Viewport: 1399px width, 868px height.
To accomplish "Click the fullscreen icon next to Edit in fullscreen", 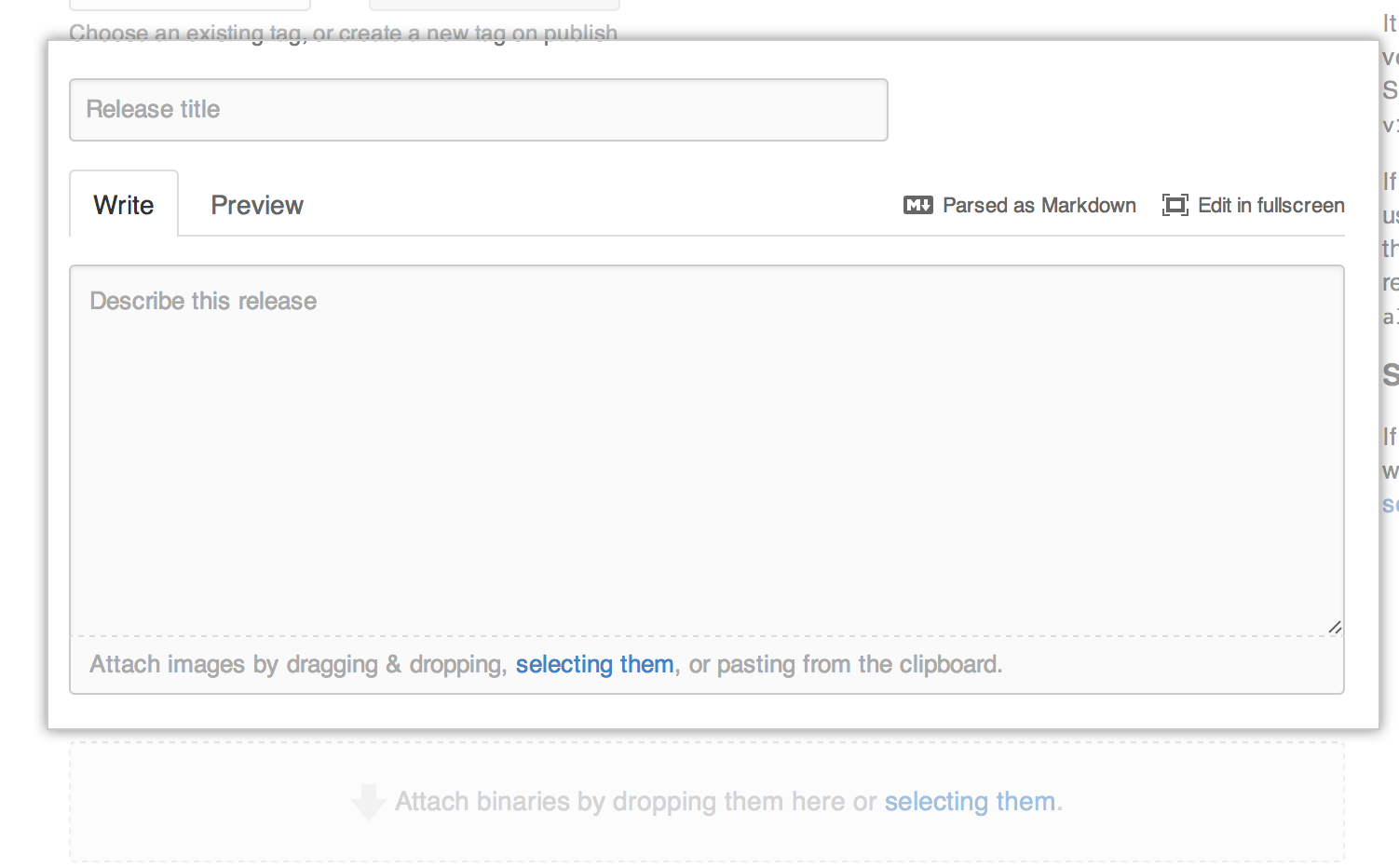I will [x=1175, y=205].
